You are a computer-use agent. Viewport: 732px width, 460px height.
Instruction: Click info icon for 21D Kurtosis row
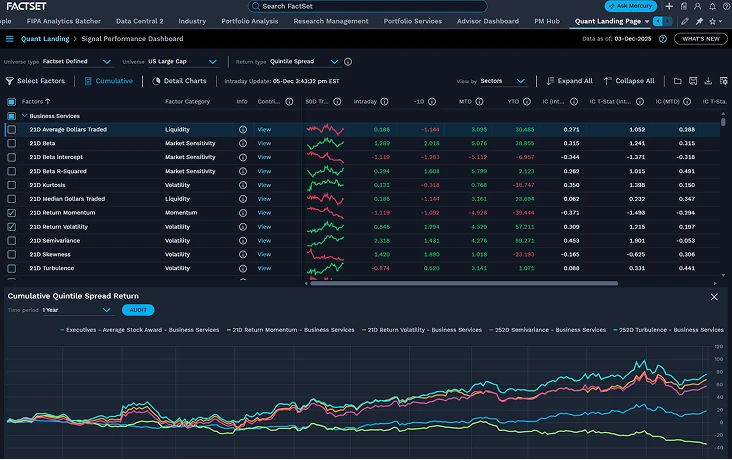coord(243,185)
